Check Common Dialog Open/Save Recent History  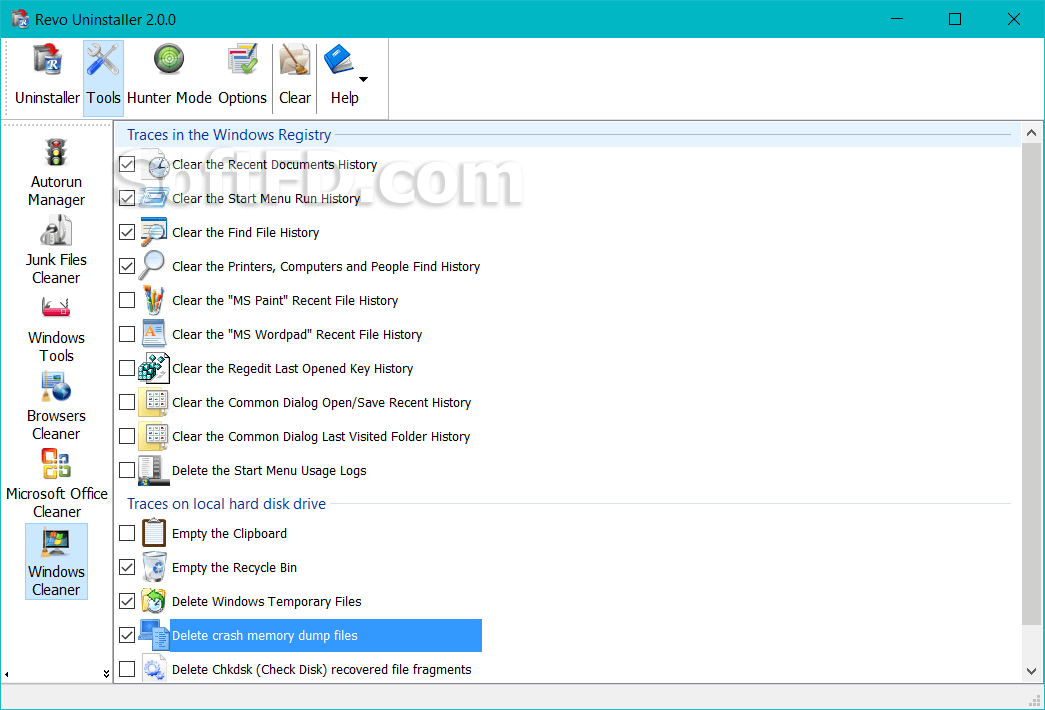(x=127, y=402)
